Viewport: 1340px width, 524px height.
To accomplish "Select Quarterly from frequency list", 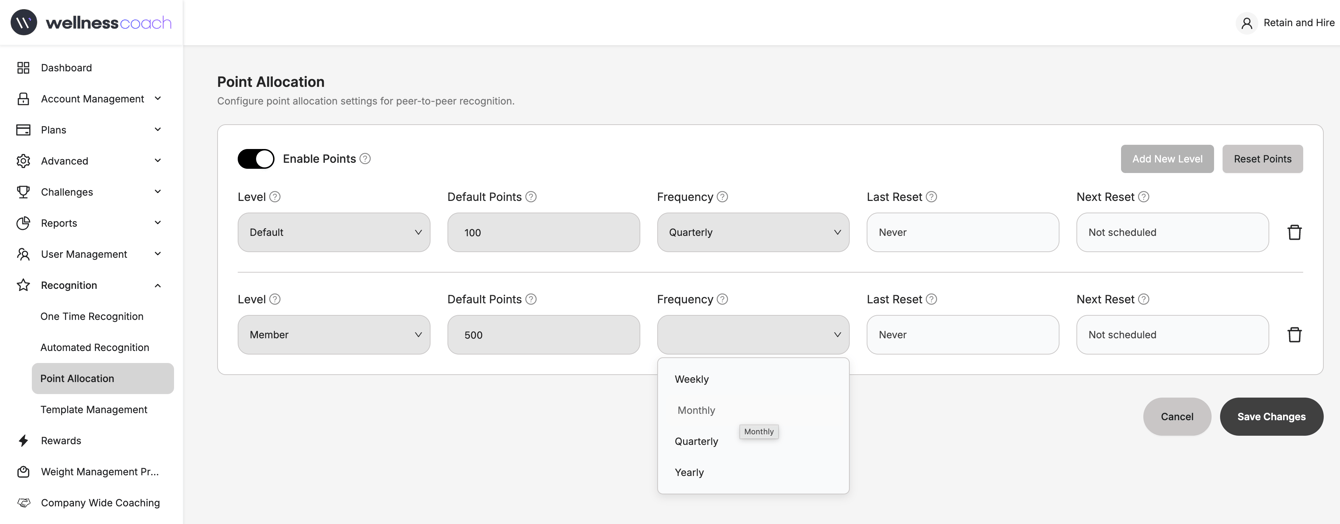I will 753,441.
